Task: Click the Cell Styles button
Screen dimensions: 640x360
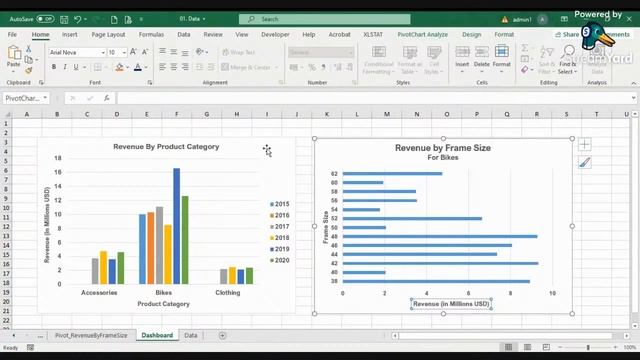Action: [434, 60]
